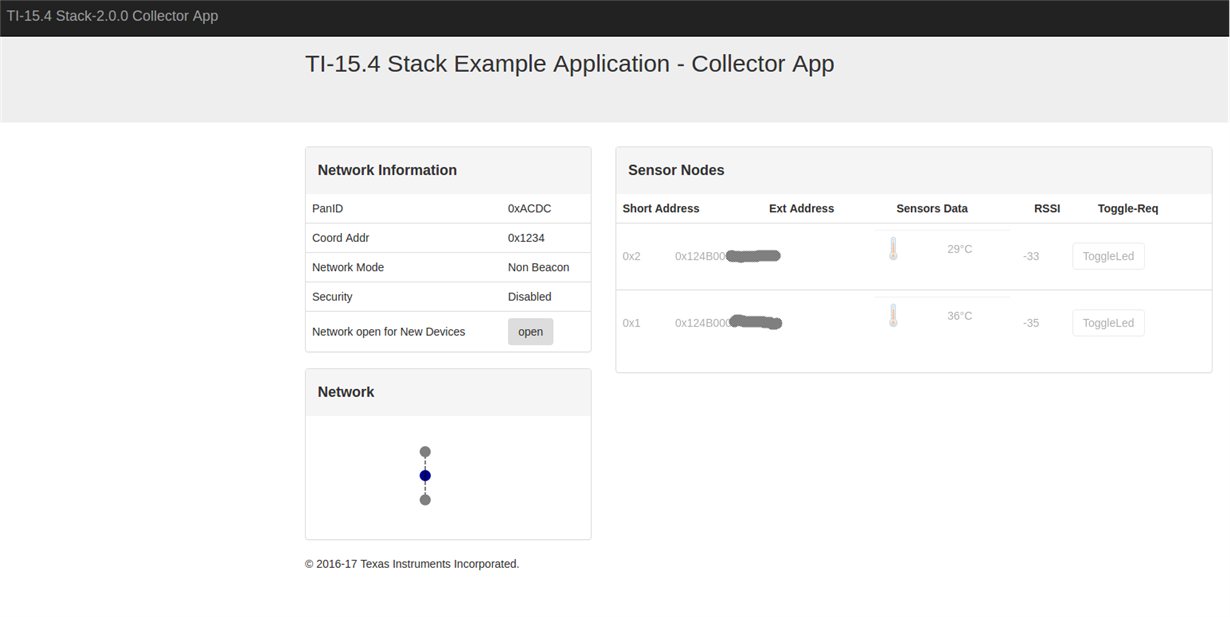
Task: Click the Coord Addr value 0x1234
Action: 526,238
